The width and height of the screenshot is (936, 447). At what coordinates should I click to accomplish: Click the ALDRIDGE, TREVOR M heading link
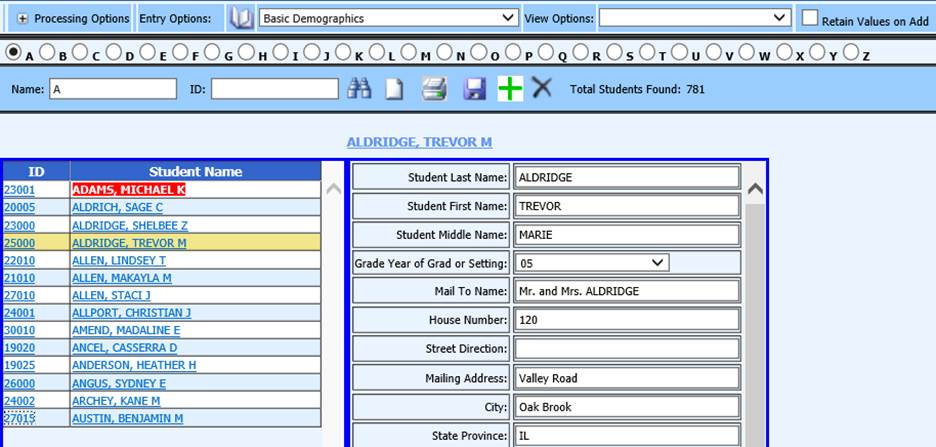(x=419, y=142)
